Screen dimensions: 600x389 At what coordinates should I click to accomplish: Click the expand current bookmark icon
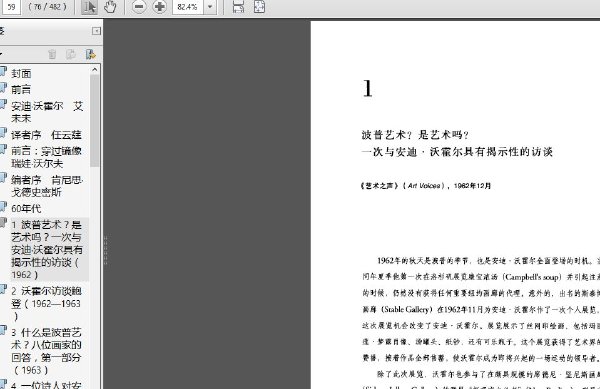[x=91, y=54]
